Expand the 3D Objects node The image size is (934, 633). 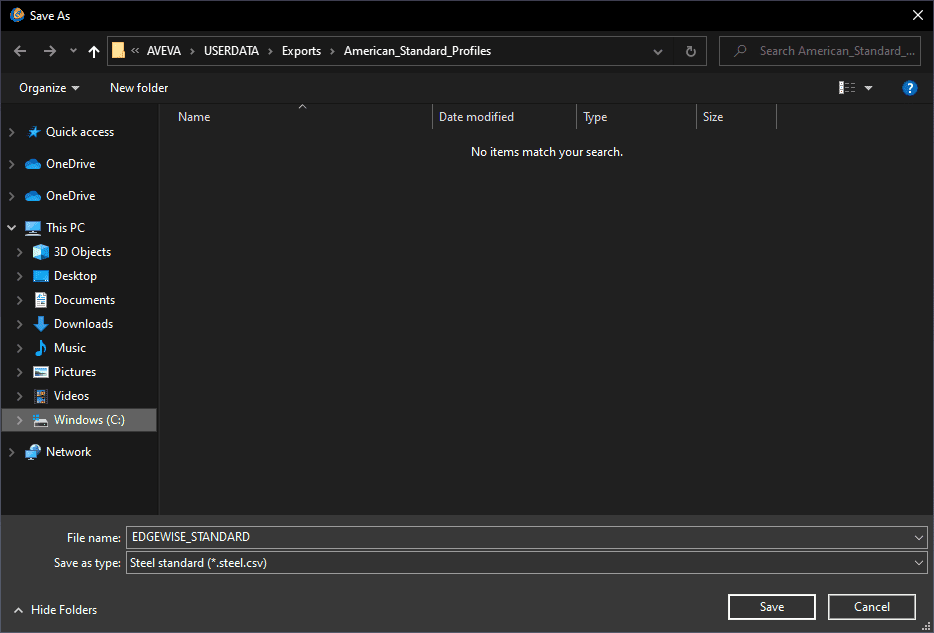[x=20, y=252]
